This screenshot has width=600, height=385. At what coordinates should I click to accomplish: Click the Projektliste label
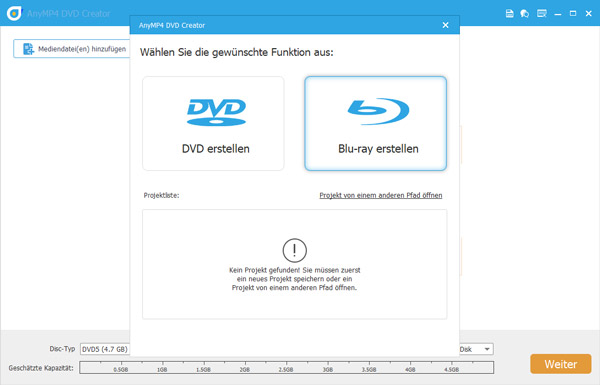click(x=161, y=195)
